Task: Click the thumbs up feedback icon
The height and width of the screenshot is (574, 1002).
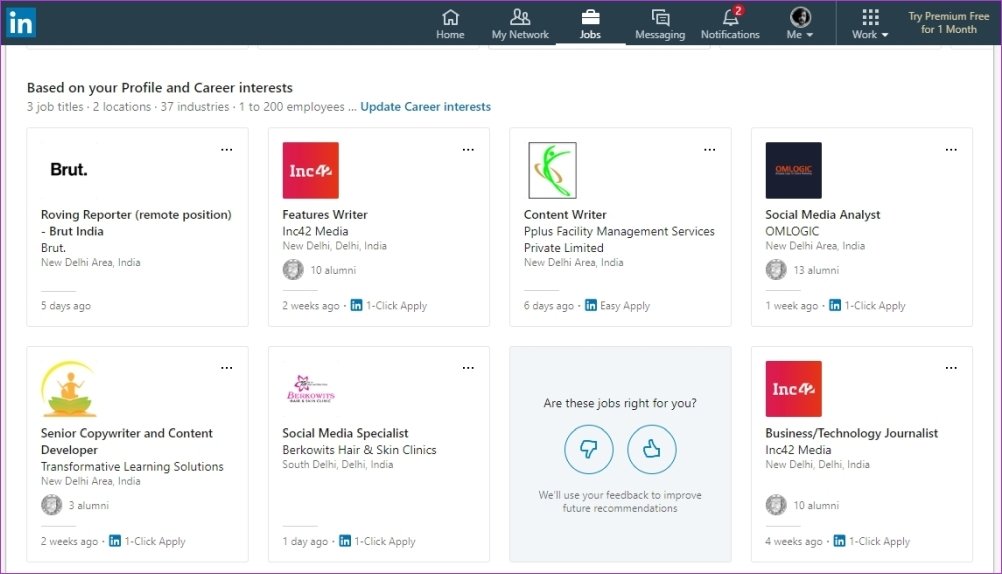Action: 652,449
